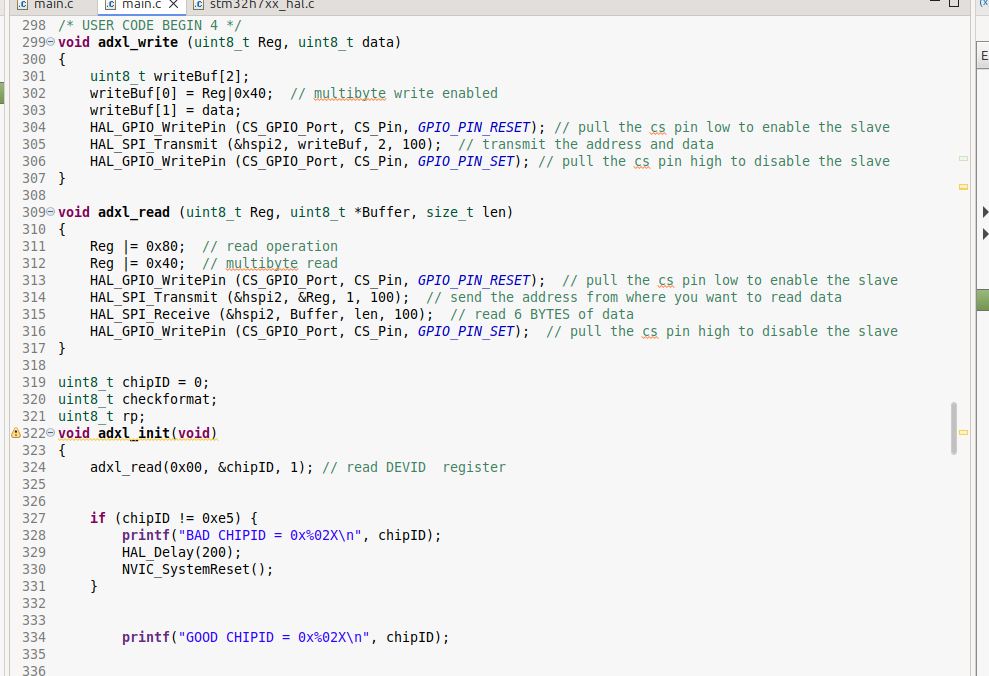Click the "multibyte write enabled" comment
This screenshot has height=676, width=989.
click(394, 93)
